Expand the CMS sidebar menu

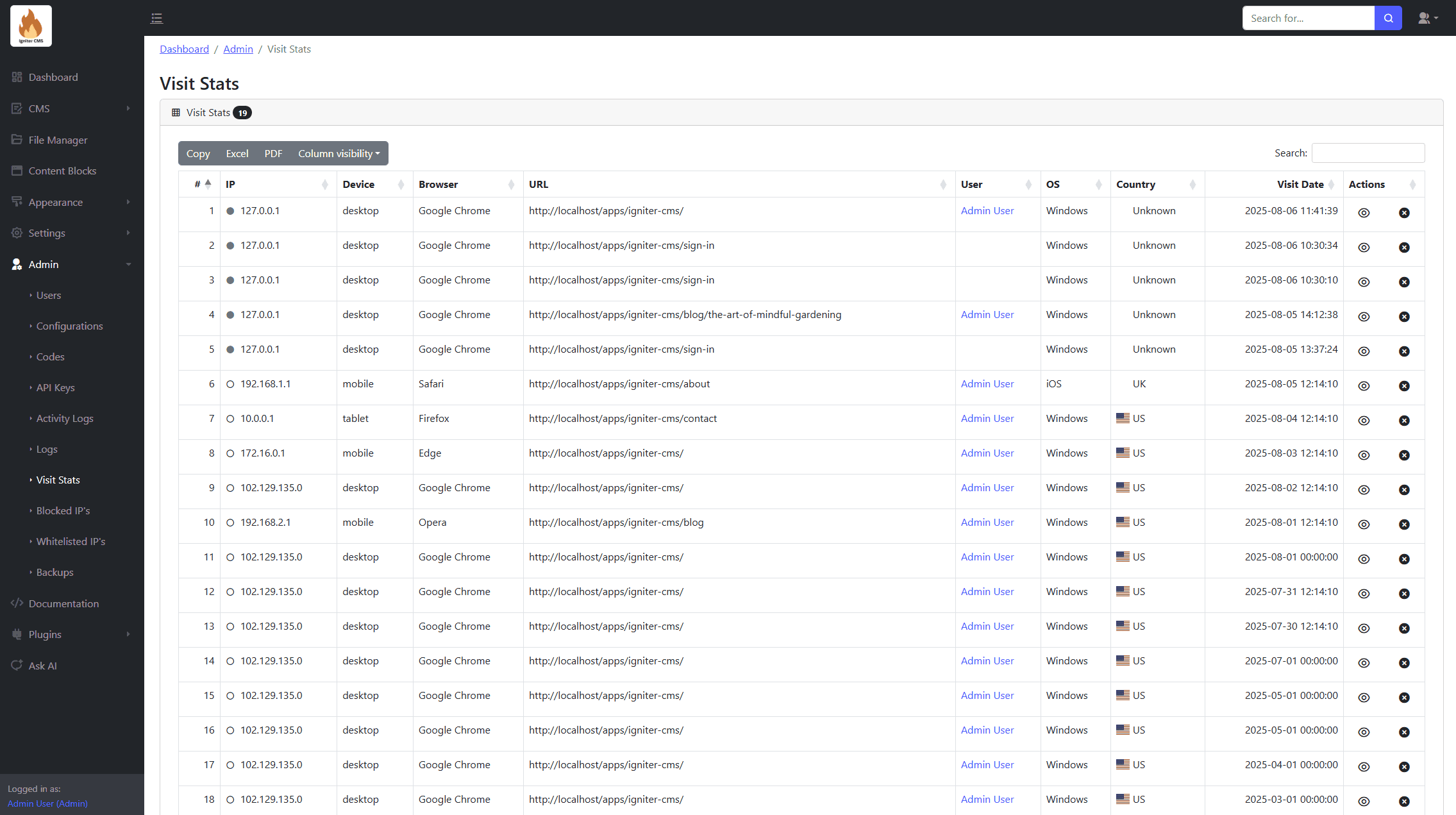tap(39, 108)
